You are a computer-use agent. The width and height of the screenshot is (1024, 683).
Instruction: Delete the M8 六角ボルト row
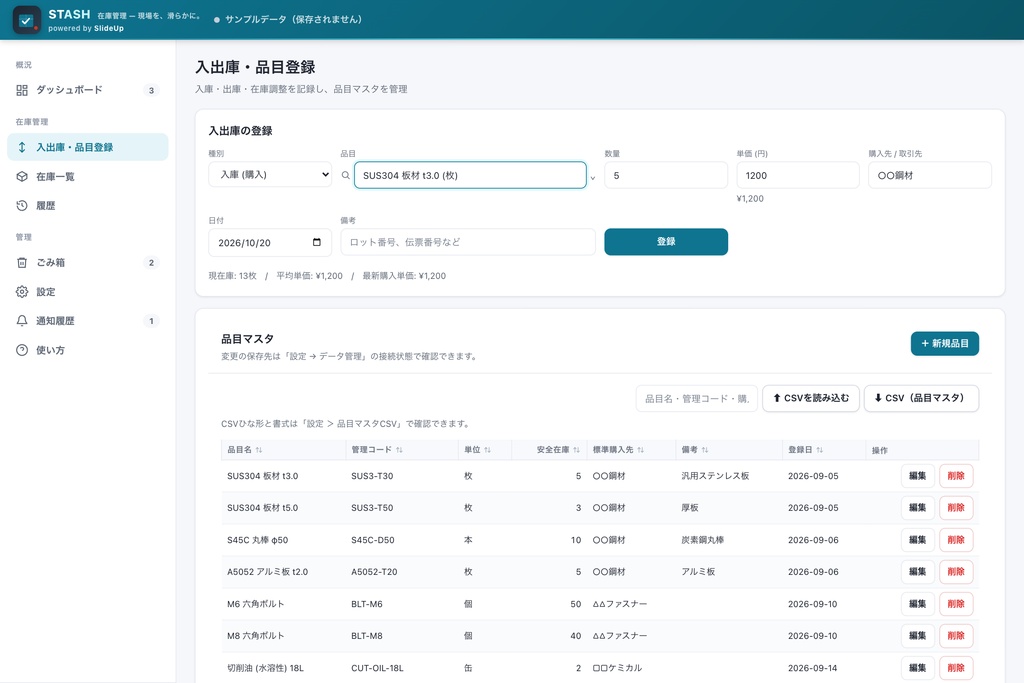pos(956,635)
